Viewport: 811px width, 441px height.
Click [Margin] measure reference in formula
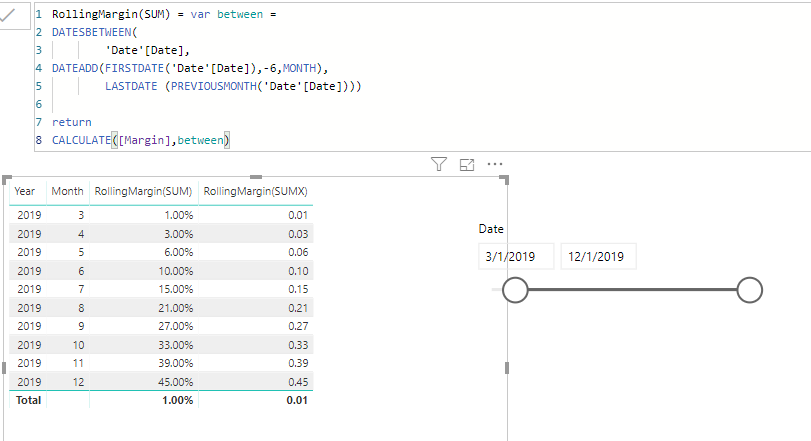(x=144, y=140)
